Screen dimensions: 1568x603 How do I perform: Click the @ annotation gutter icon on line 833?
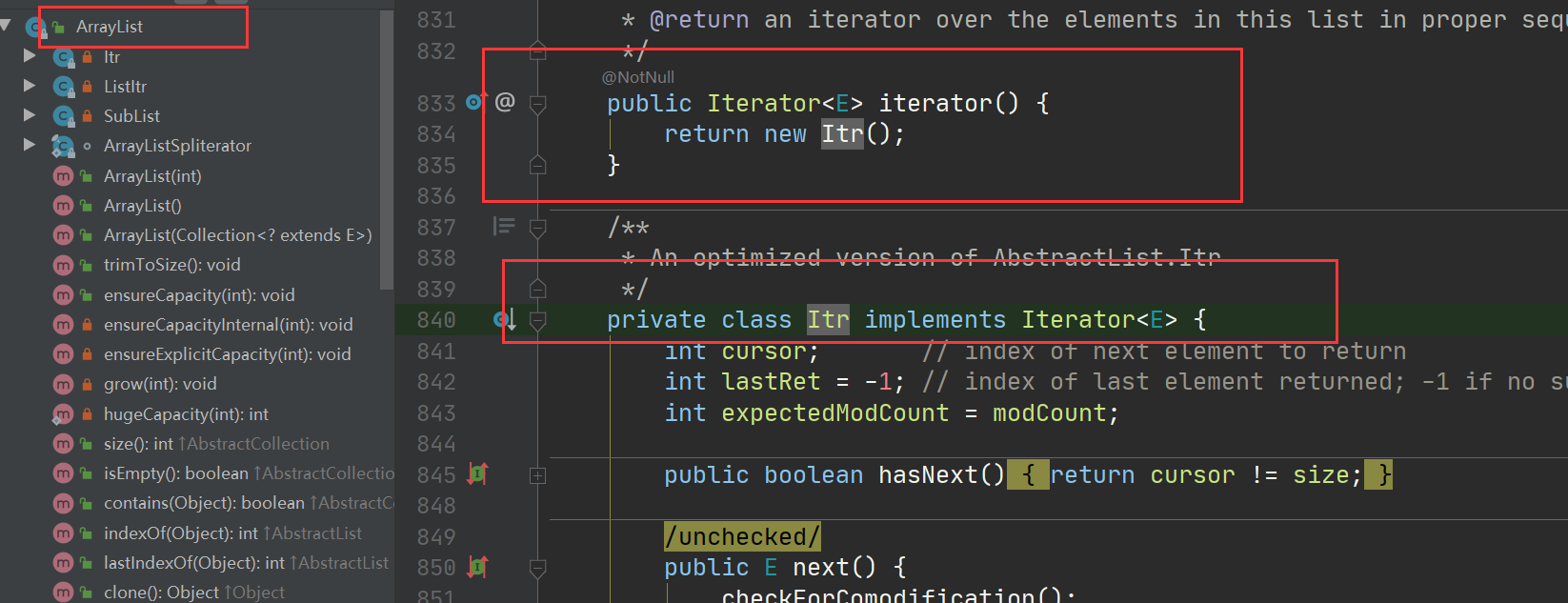pos(505,101)
